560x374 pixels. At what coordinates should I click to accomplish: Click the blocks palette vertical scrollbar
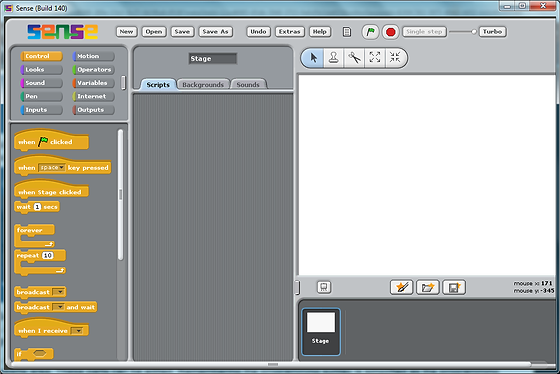tap(121, 195)
